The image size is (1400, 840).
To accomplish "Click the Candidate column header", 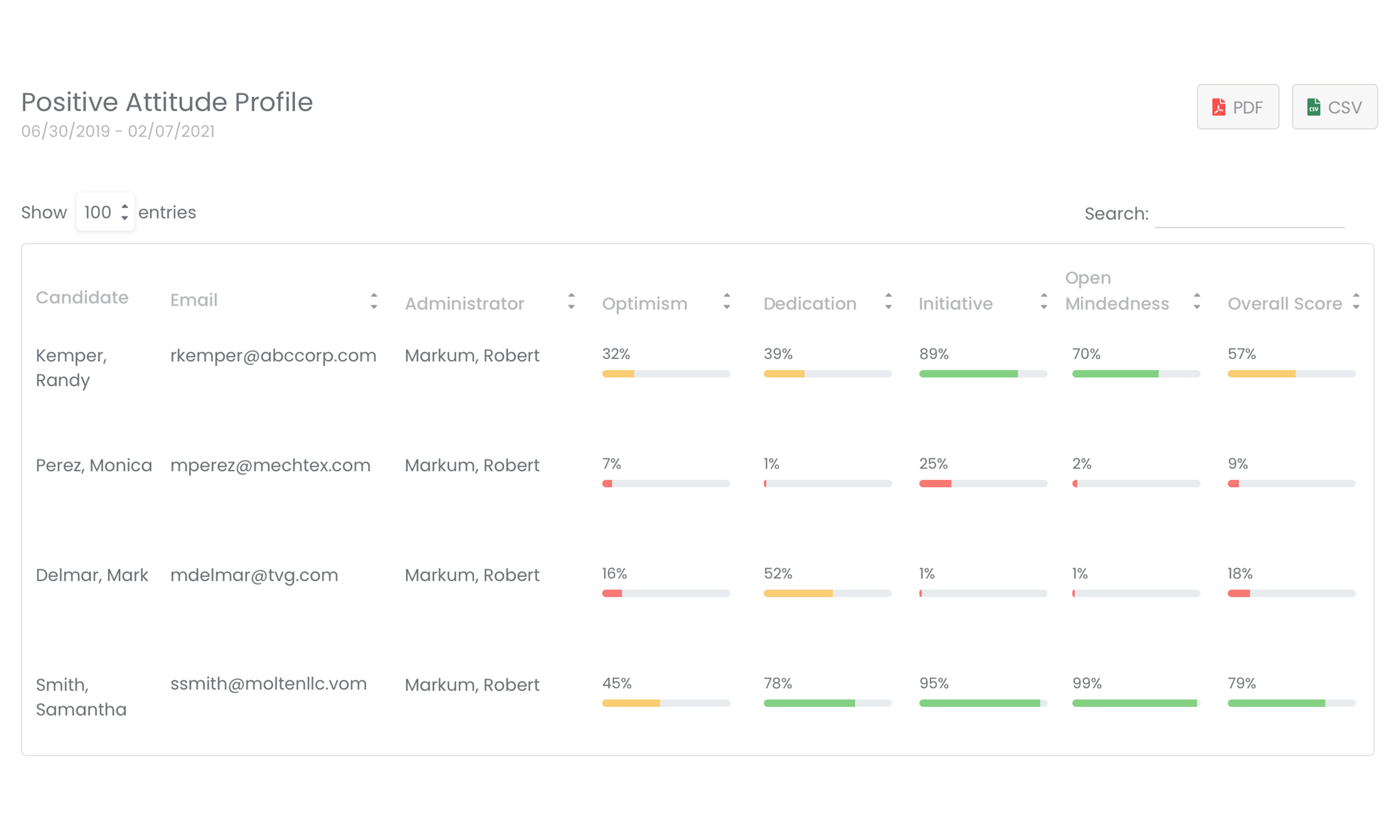I will point(82,297).
